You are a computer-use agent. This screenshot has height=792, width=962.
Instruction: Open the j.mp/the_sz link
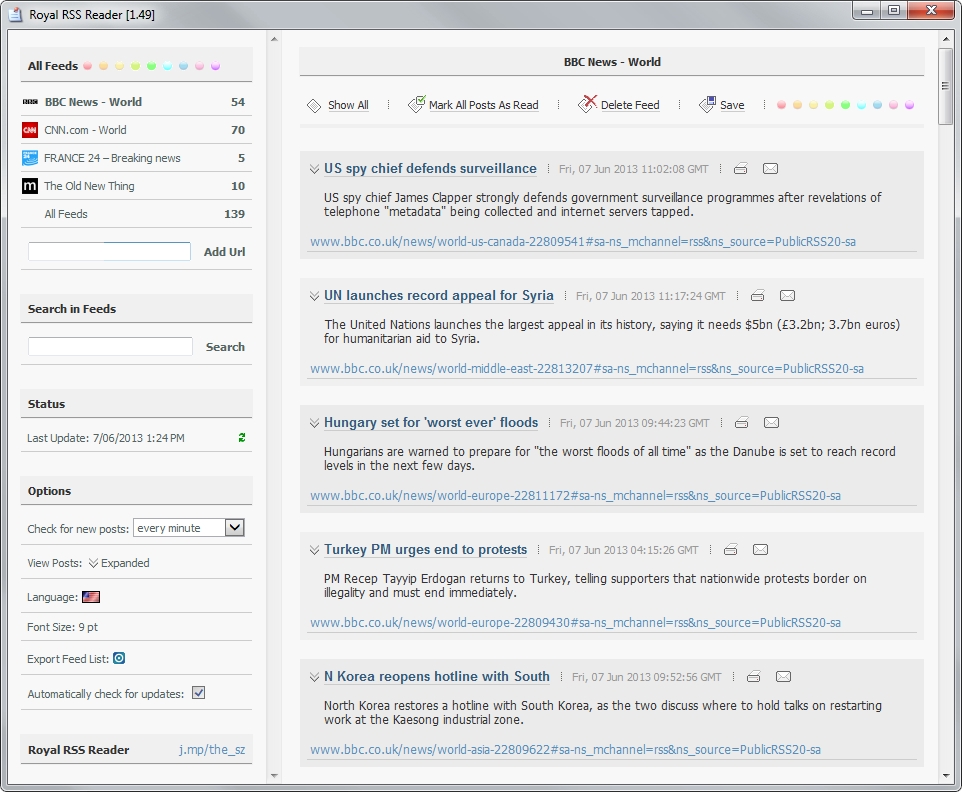211,750
